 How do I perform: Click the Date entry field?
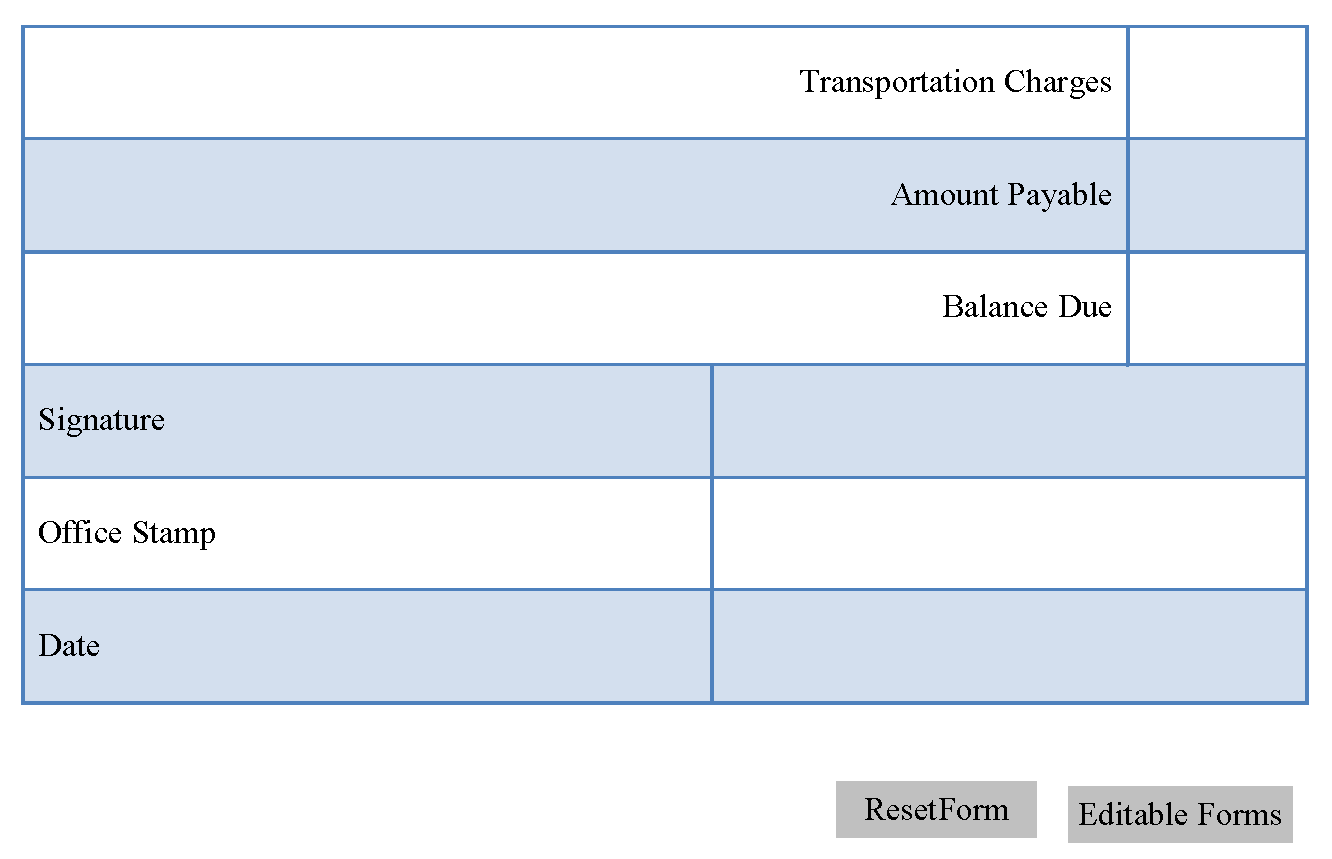(x=1009, y=646)
